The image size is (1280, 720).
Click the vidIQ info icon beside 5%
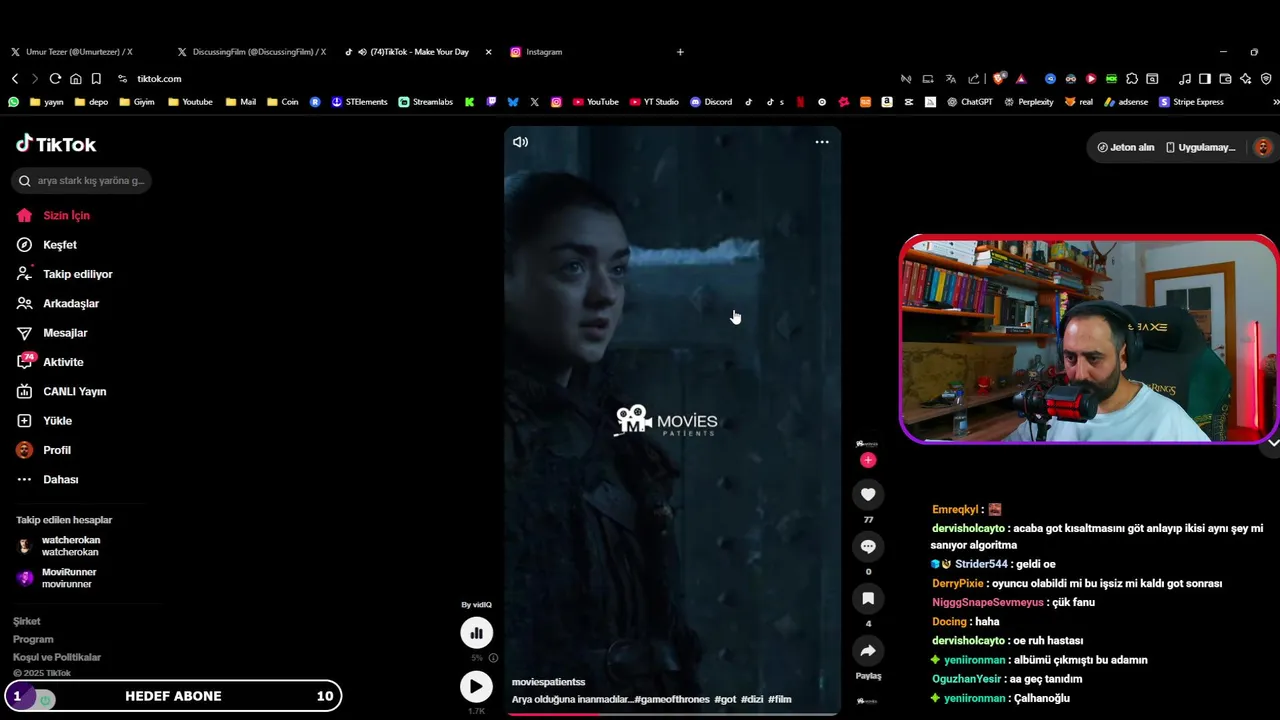tap(493, 658)
